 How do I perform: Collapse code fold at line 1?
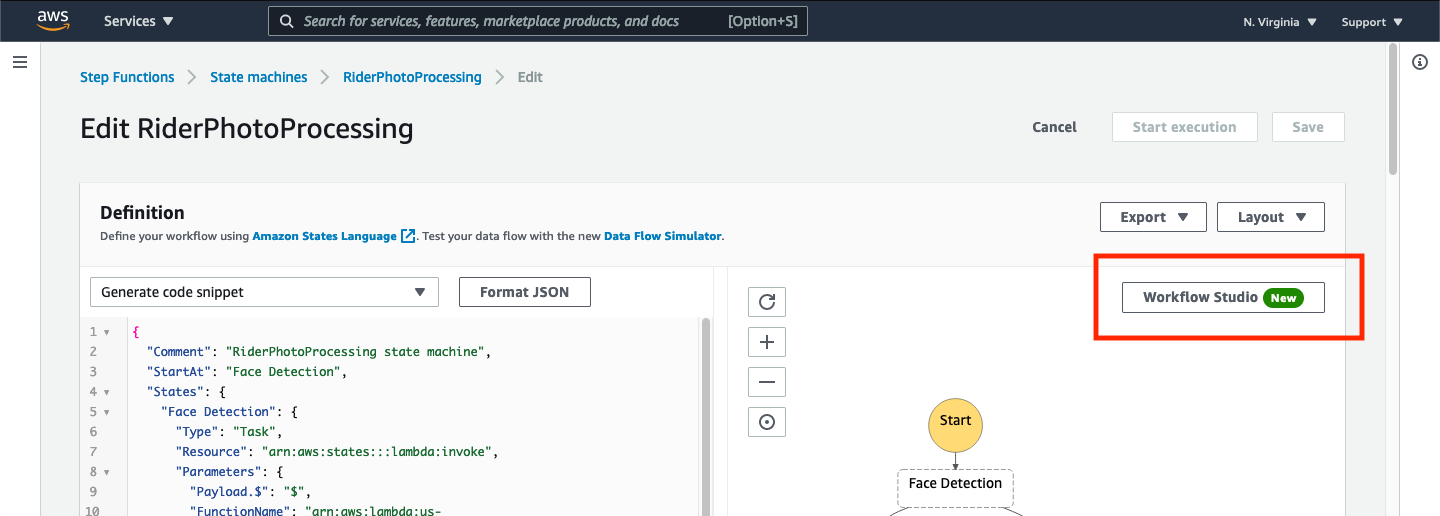[x=107, y=332]
